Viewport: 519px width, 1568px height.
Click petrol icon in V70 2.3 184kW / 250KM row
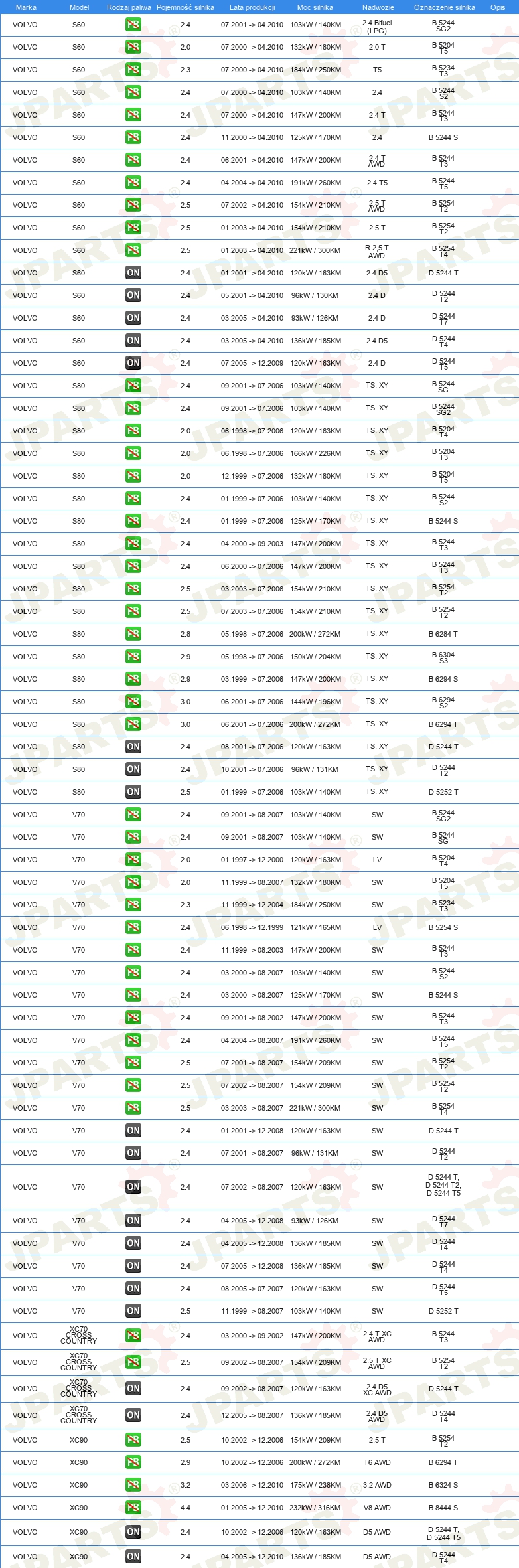click(133, 905)
